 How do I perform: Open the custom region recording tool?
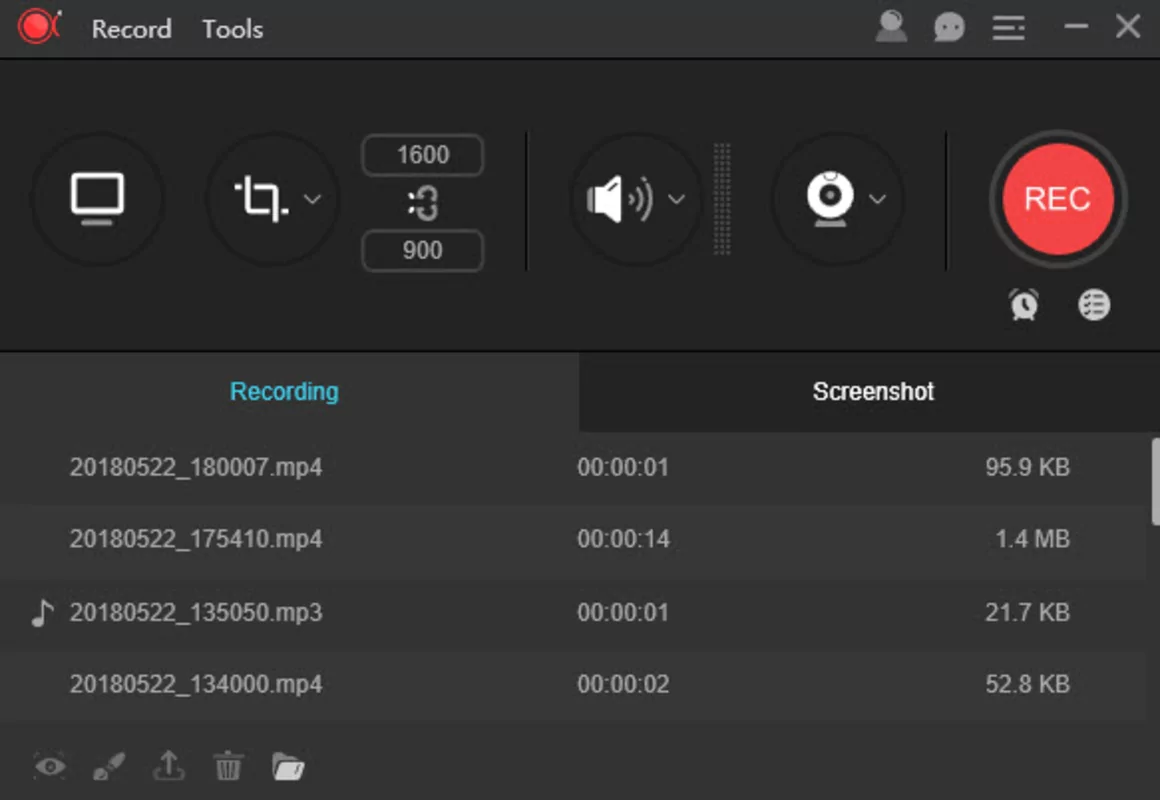pos(263,198)
